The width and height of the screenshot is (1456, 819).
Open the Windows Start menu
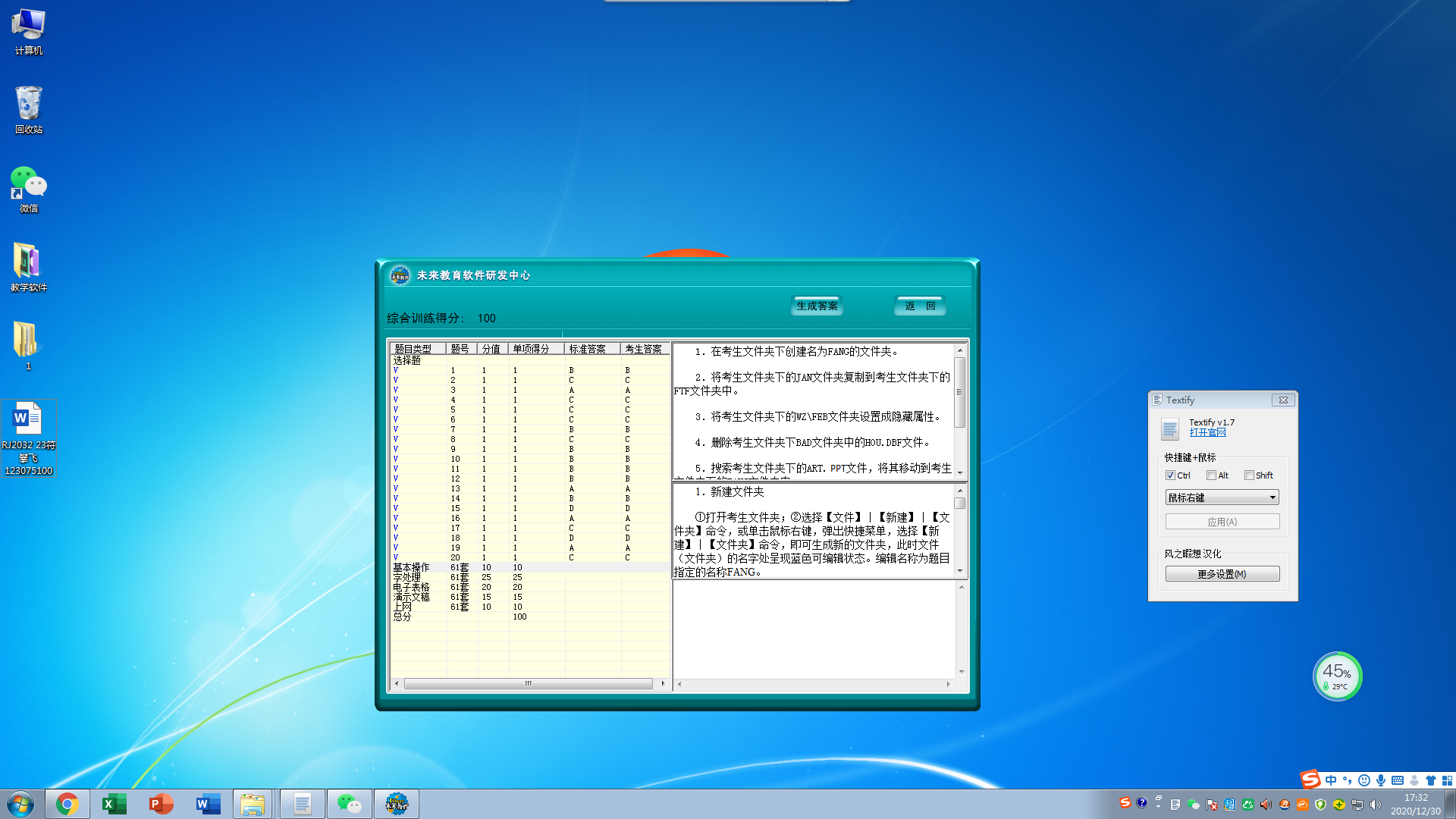point(20,804)
